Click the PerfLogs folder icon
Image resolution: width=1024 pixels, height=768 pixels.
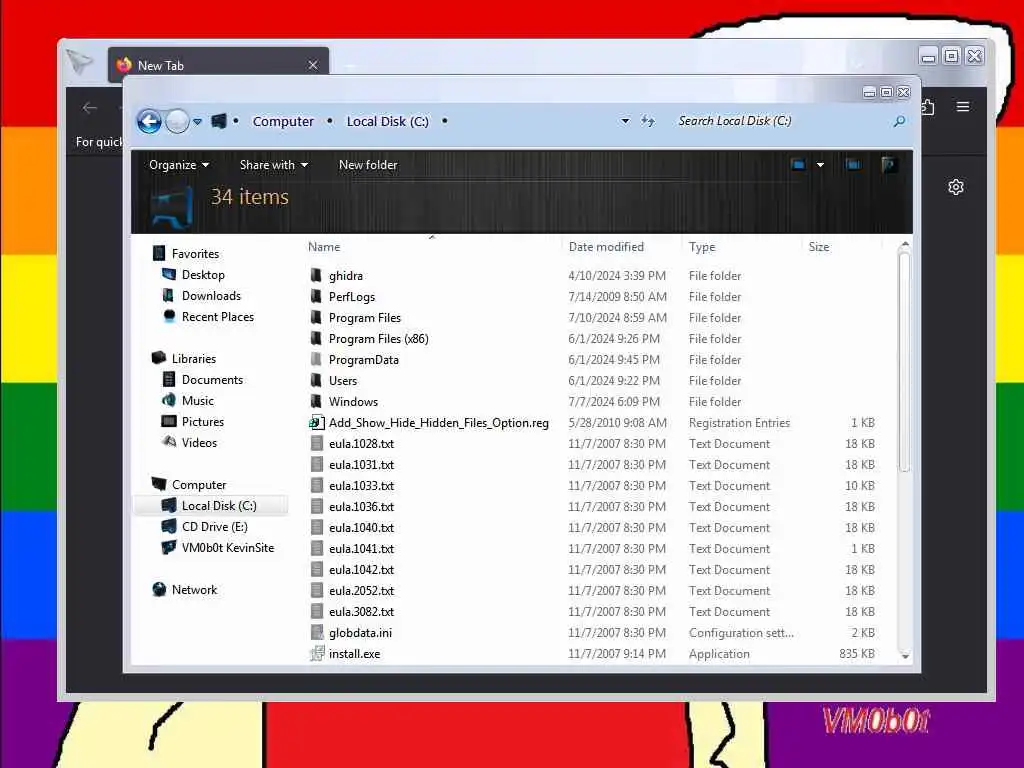(x=316, y=296)
